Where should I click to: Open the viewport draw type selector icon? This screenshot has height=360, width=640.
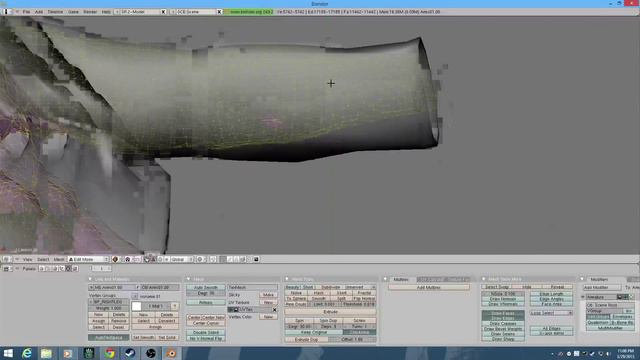[x=115, y=259]
